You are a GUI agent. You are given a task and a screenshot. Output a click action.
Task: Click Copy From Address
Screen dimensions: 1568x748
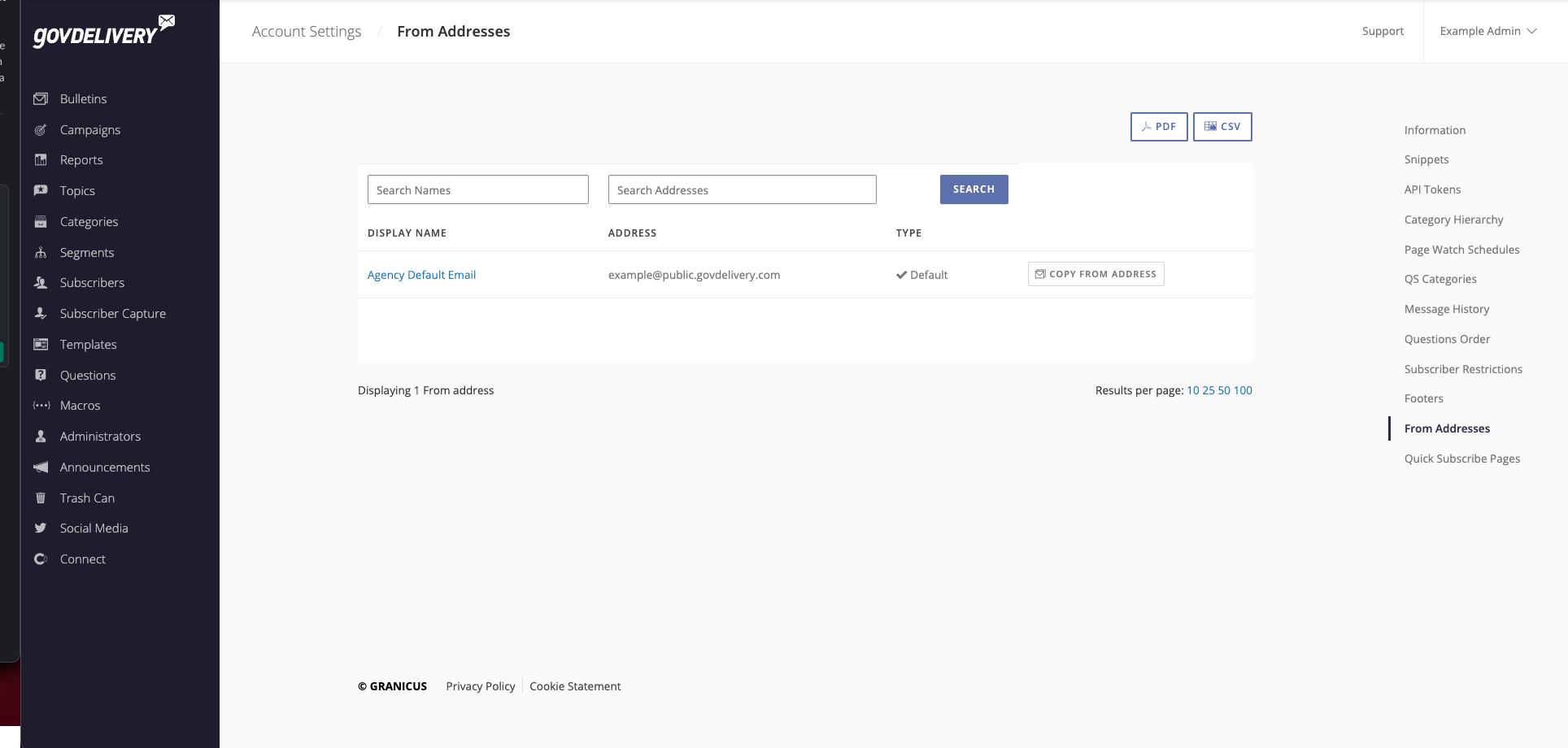[x=1095, y=274]
